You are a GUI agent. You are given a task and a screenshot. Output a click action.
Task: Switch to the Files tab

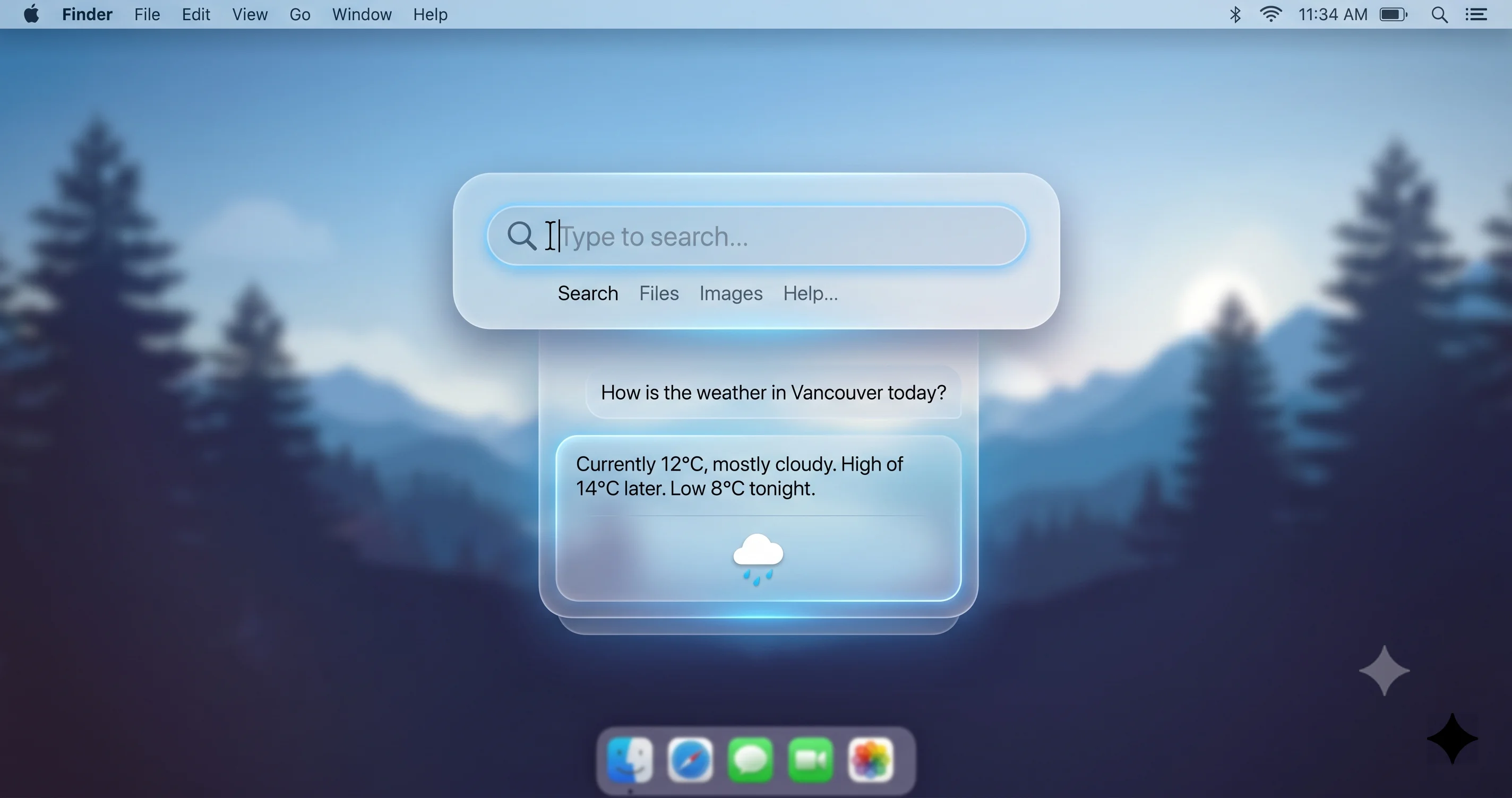click(658, 293)
